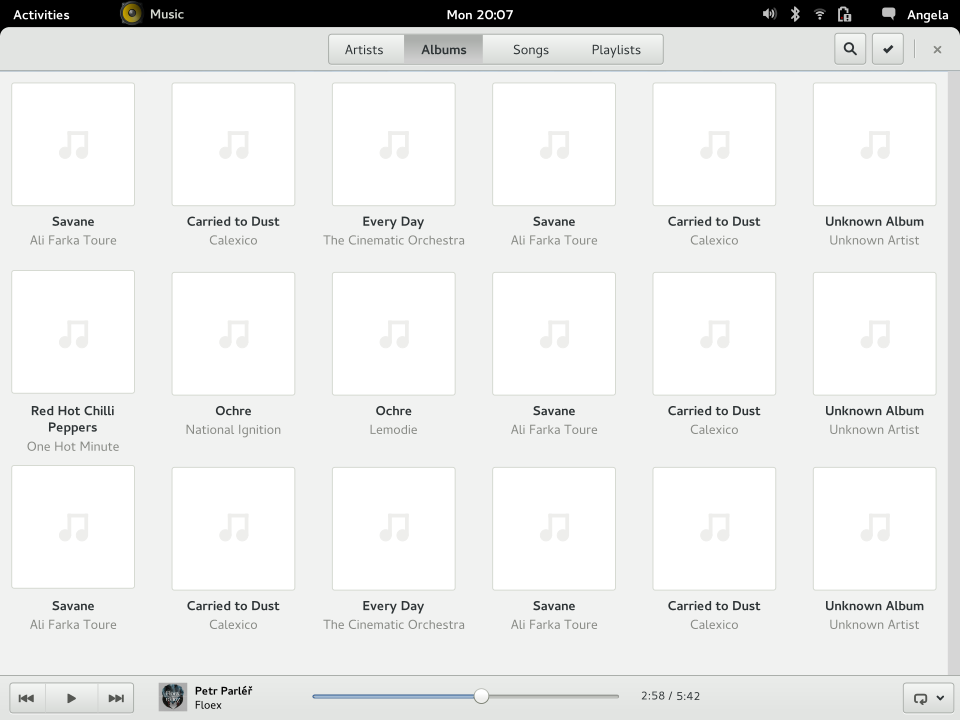Open the Angela user menu
The image size is (960, 720).
click(x=928, y=15)
